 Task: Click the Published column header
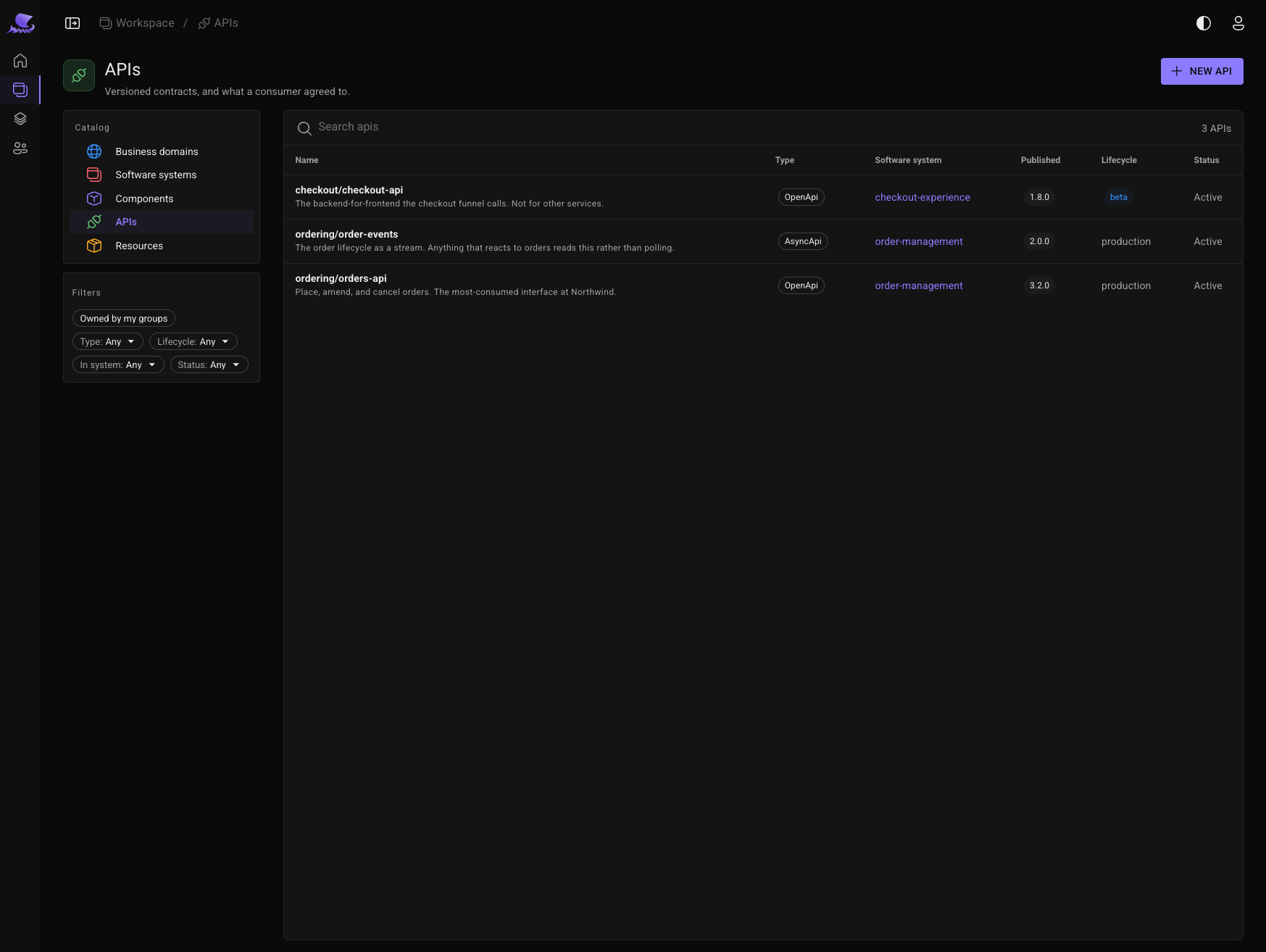pyautogui.click(x=1041, y=160)
